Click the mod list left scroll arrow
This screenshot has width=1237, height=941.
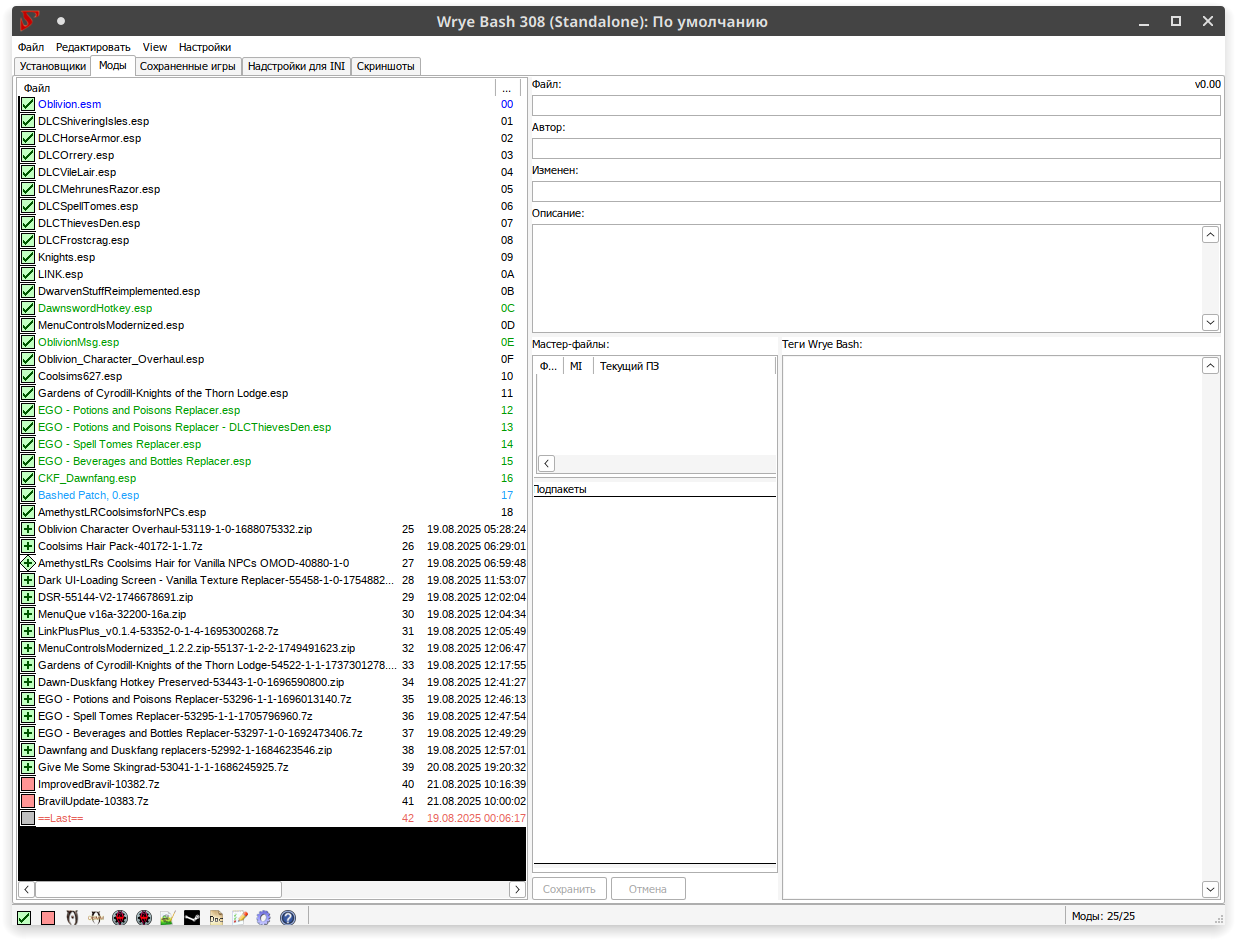27,889
